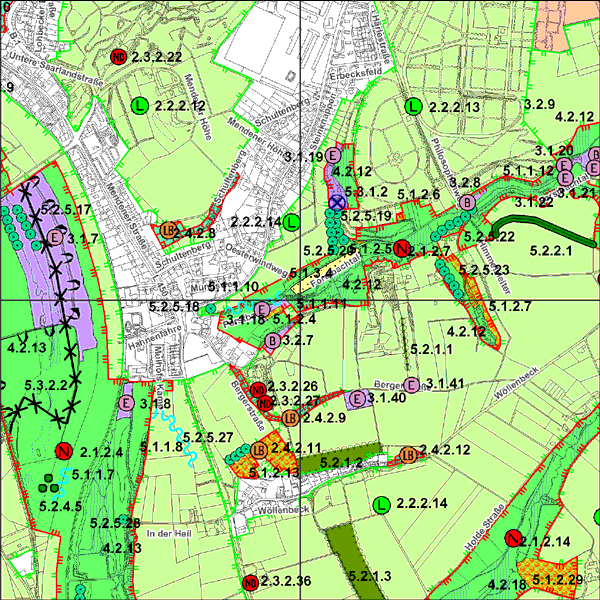Click the street name Härlestraße

[382, 39]
